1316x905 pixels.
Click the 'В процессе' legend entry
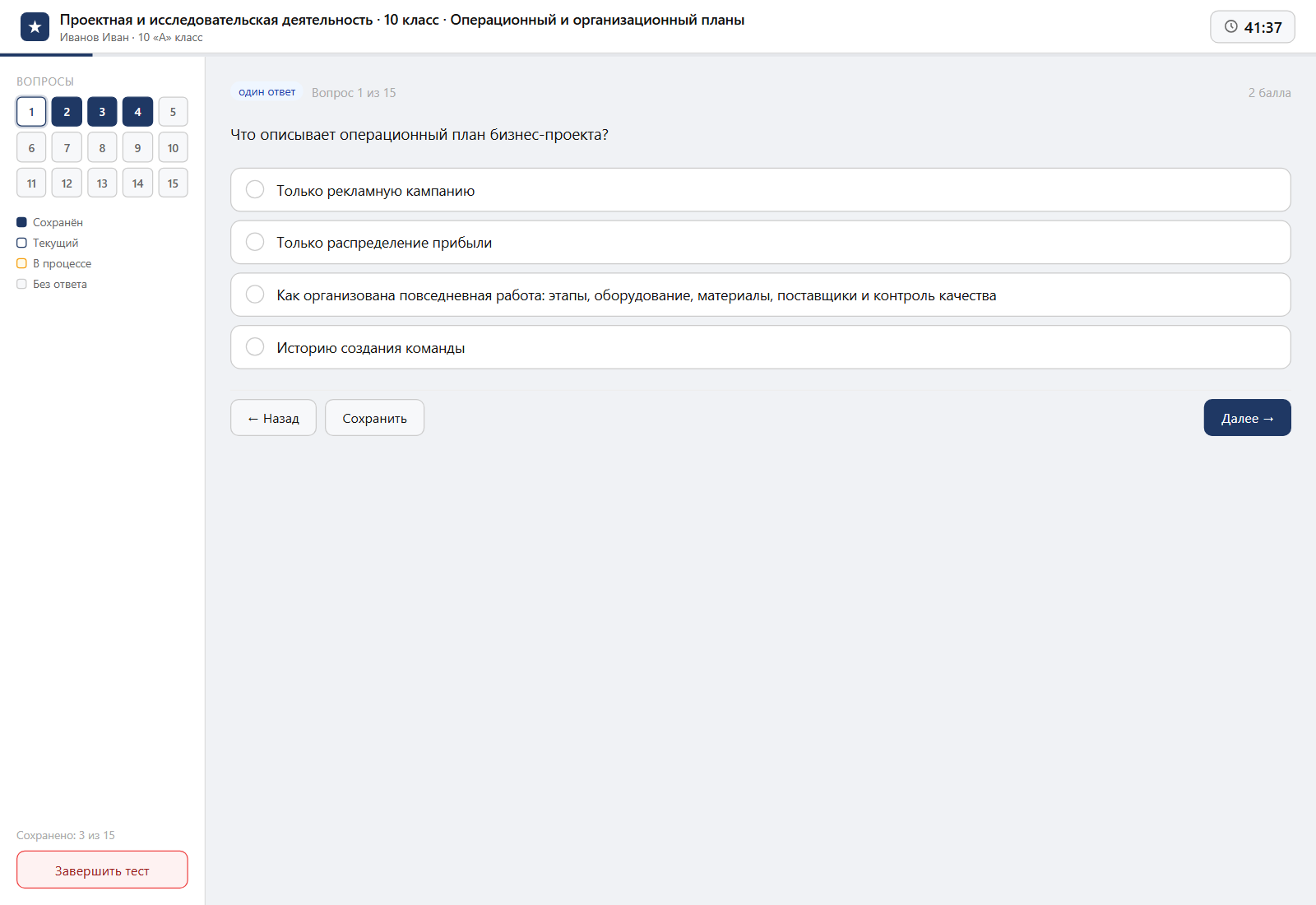click(54, 263)
